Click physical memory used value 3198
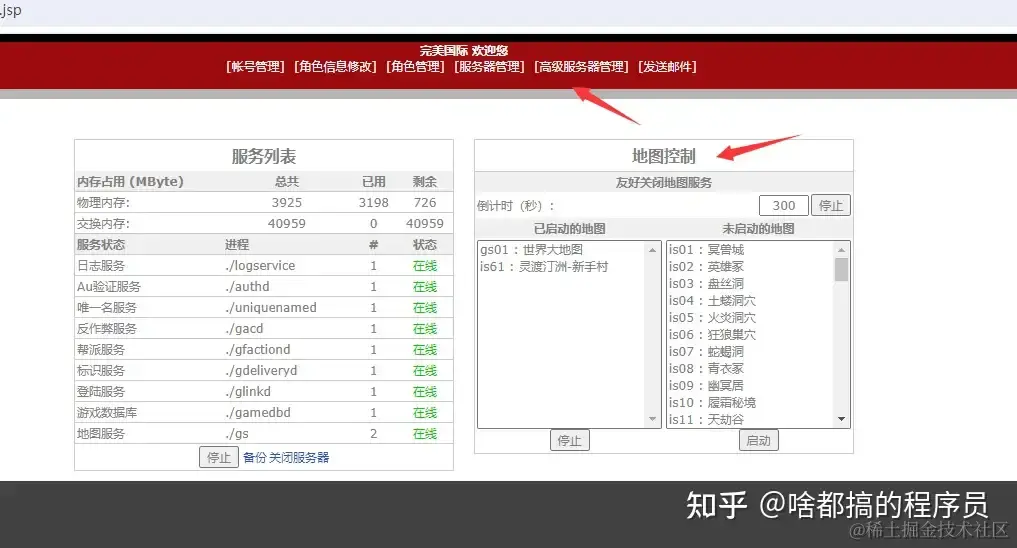Viewport: 1017px width, 548px height. (374, 202)
